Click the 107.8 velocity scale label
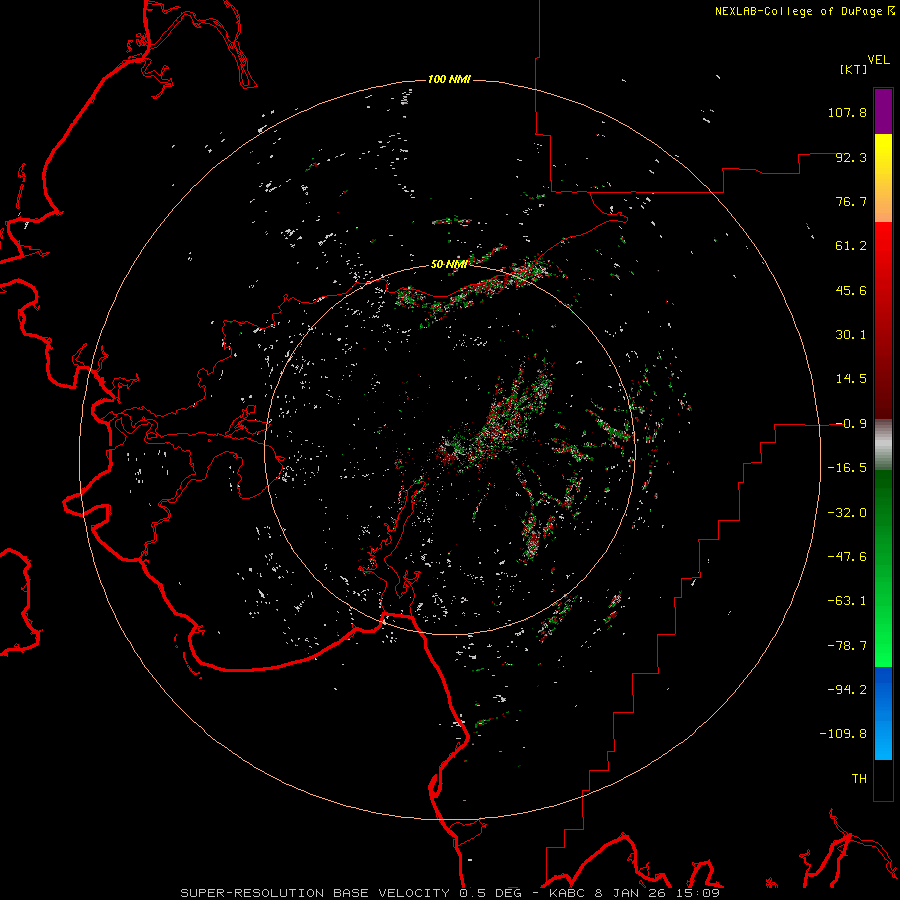900x900 pixels. (847, 112)
